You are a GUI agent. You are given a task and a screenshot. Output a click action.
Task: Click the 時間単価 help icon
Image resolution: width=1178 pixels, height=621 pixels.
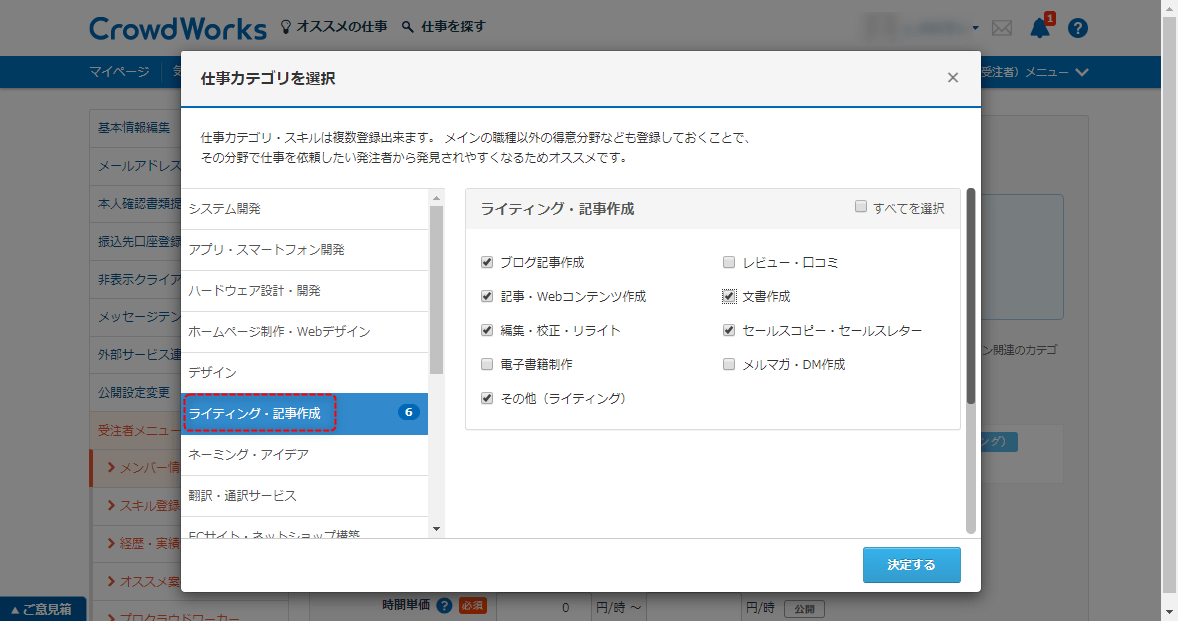444,606
